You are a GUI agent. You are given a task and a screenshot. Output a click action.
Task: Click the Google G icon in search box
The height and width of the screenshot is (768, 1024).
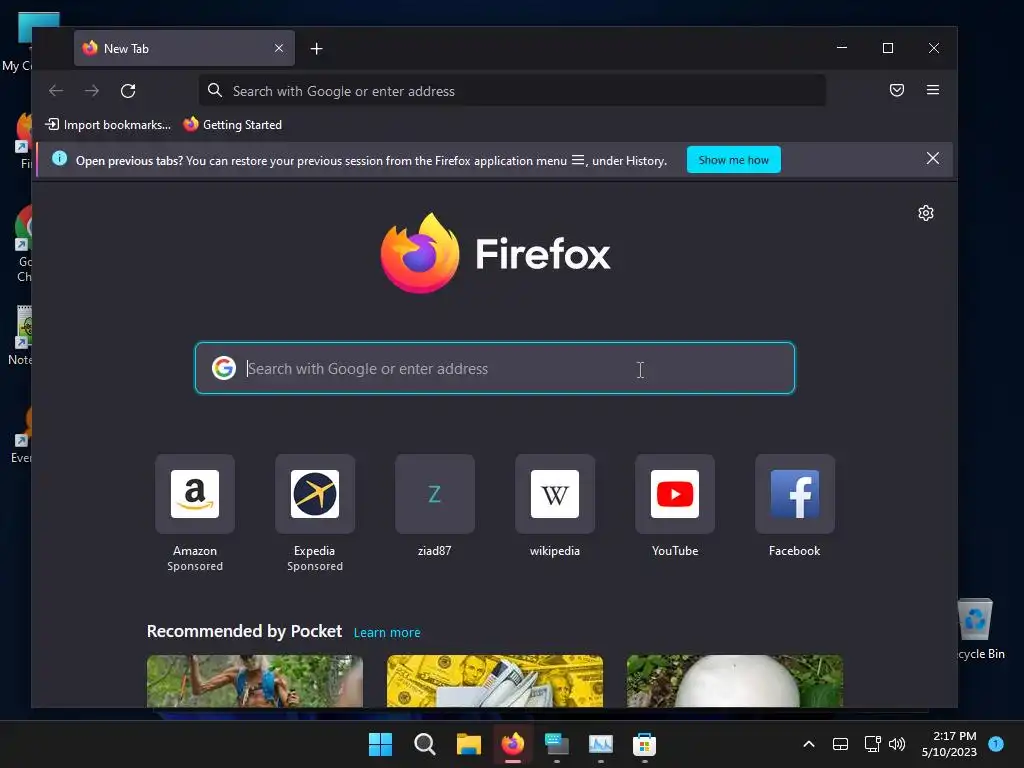tap(223, 368)
